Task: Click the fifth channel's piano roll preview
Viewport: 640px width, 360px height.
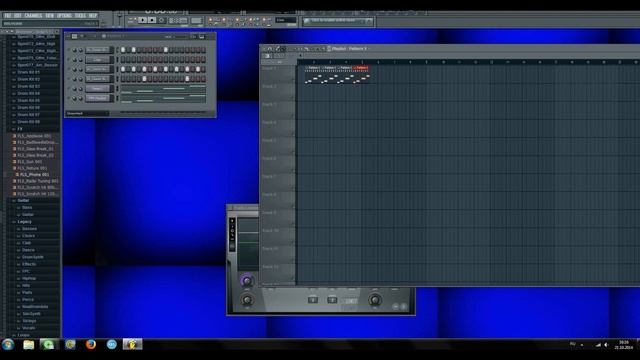Action: pyautogui.click(x=163, y=89)
